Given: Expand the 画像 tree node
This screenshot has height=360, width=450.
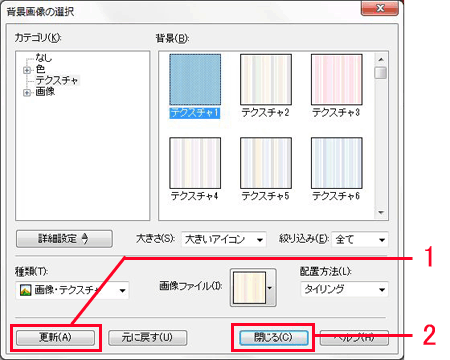Looking at the screenshot, I should [27, 92].
